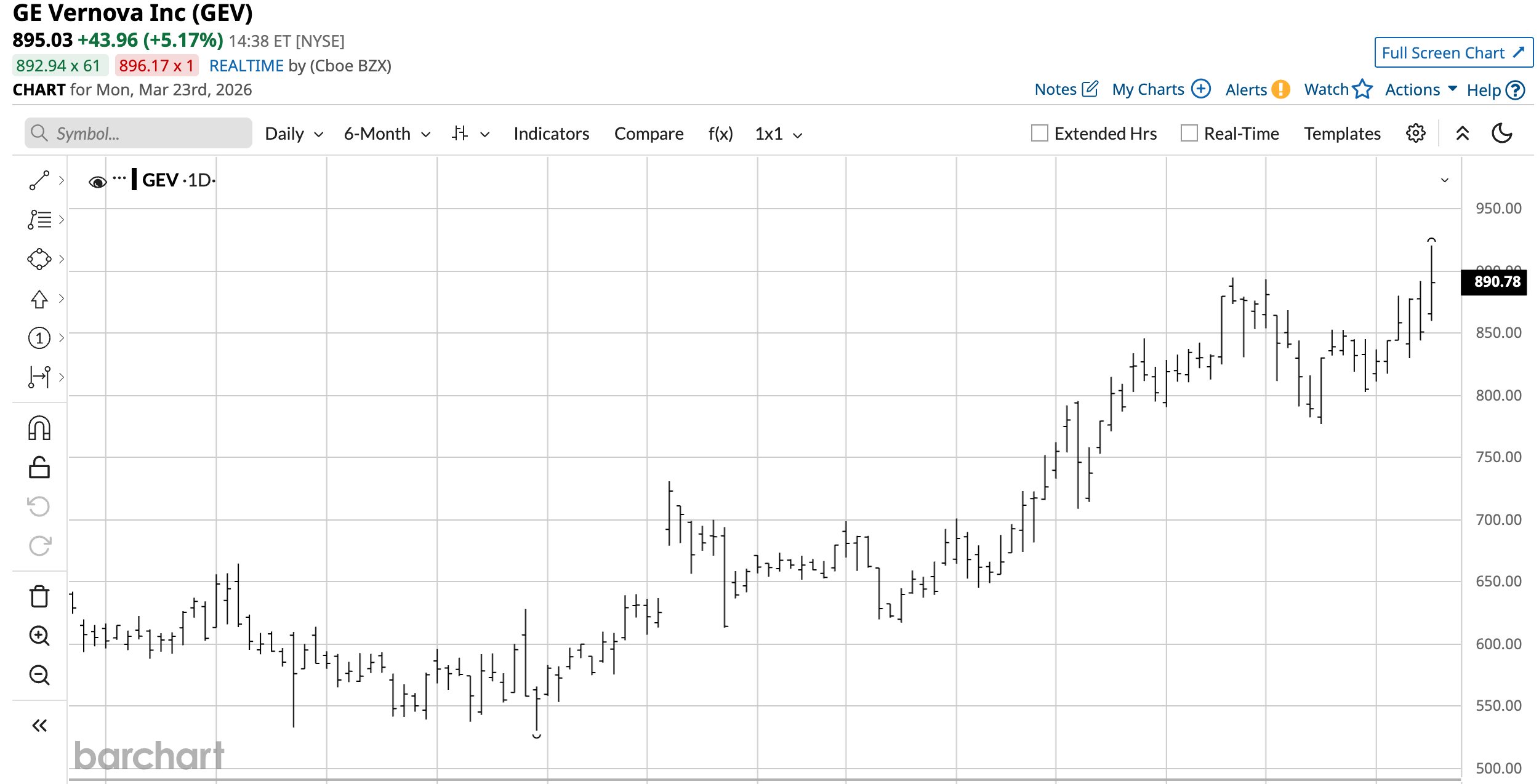This screenshot has height=784, width=1539.
Task: Open chart settings gear icon
Action: pyautogui.click(x=1415, y=134)
